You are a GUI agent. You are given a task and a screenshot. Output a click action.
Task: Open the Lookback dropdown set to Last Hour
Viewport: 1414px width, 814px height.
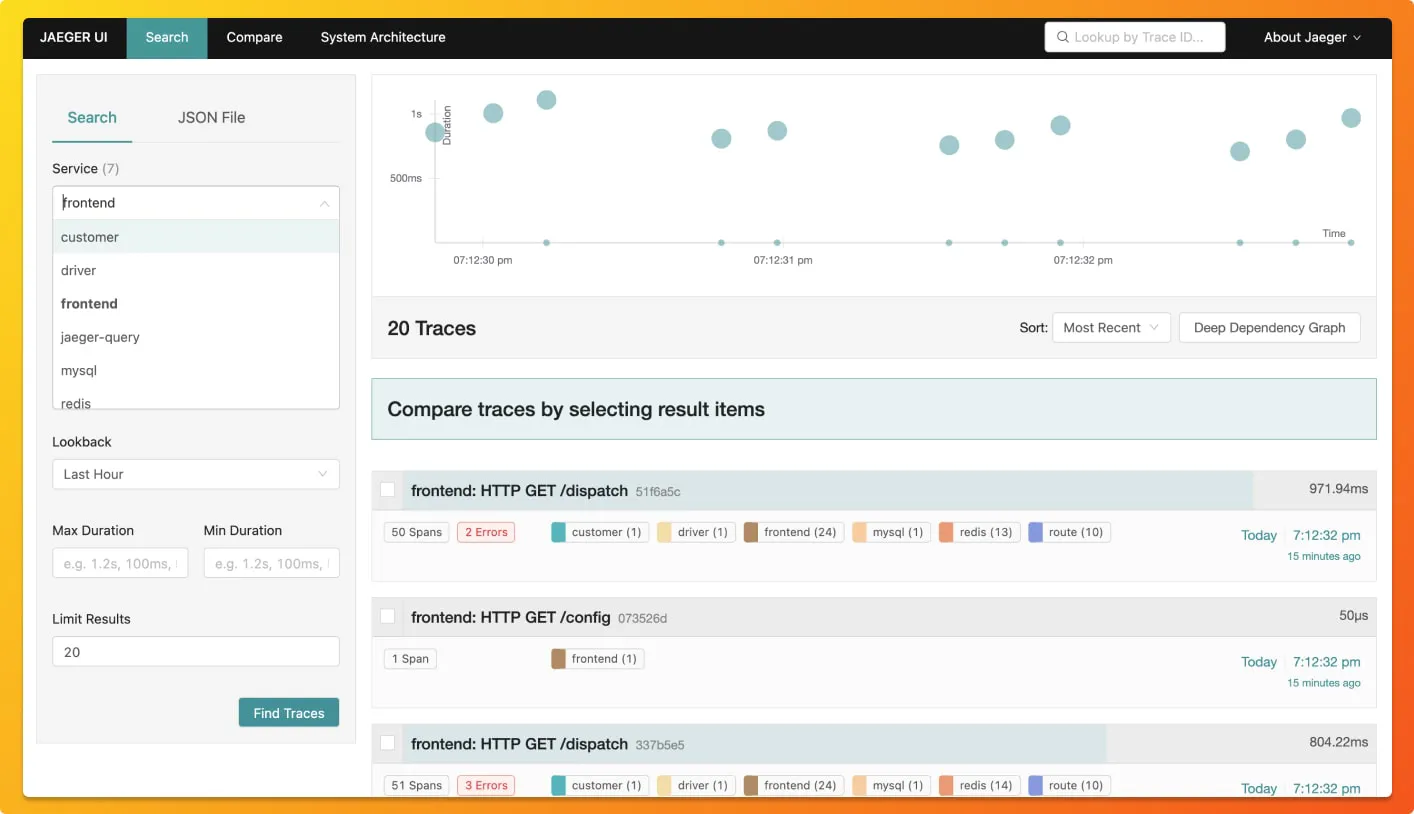[196, 474]
